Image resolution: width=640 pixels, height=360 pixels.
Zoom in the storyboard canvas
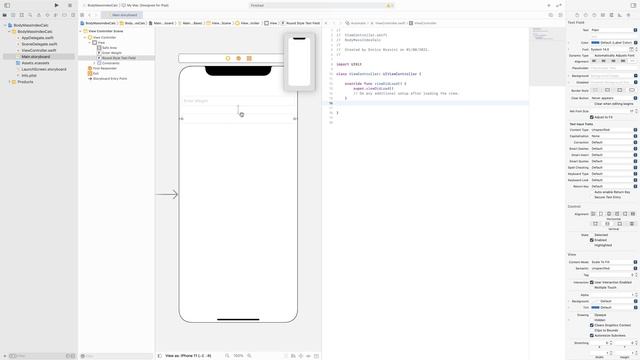[x=249, y=356]
